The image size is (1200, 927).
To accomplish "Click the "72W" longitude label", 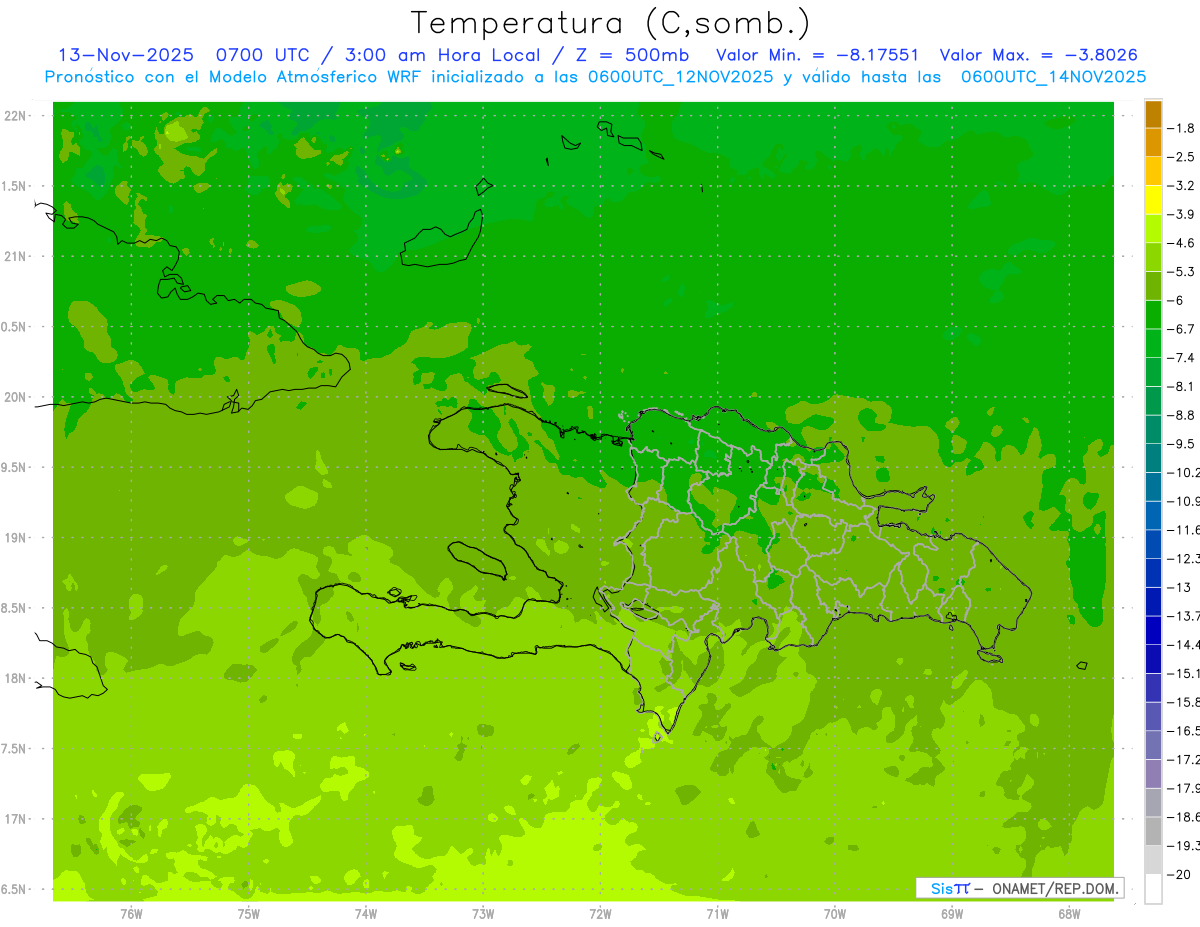I will [600, 914].
